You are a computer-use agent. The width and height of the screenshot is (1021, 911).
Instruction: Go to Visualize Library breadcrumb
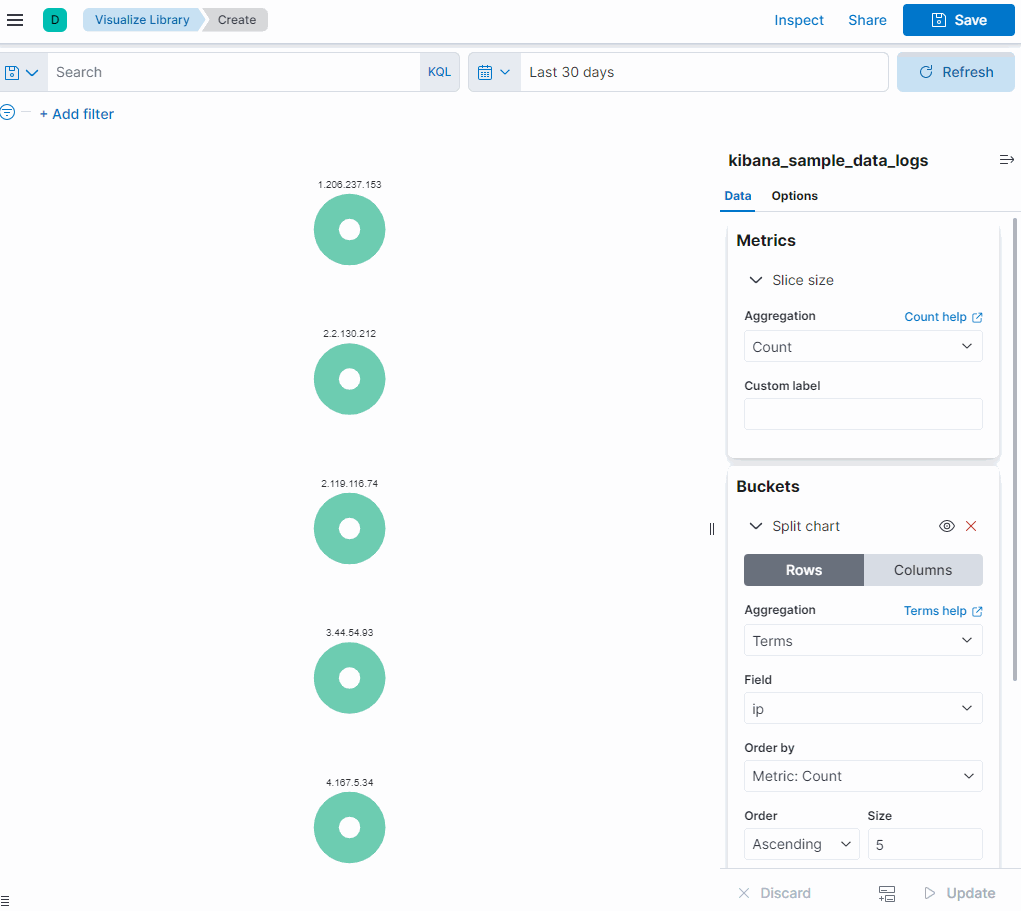point(142,20)
